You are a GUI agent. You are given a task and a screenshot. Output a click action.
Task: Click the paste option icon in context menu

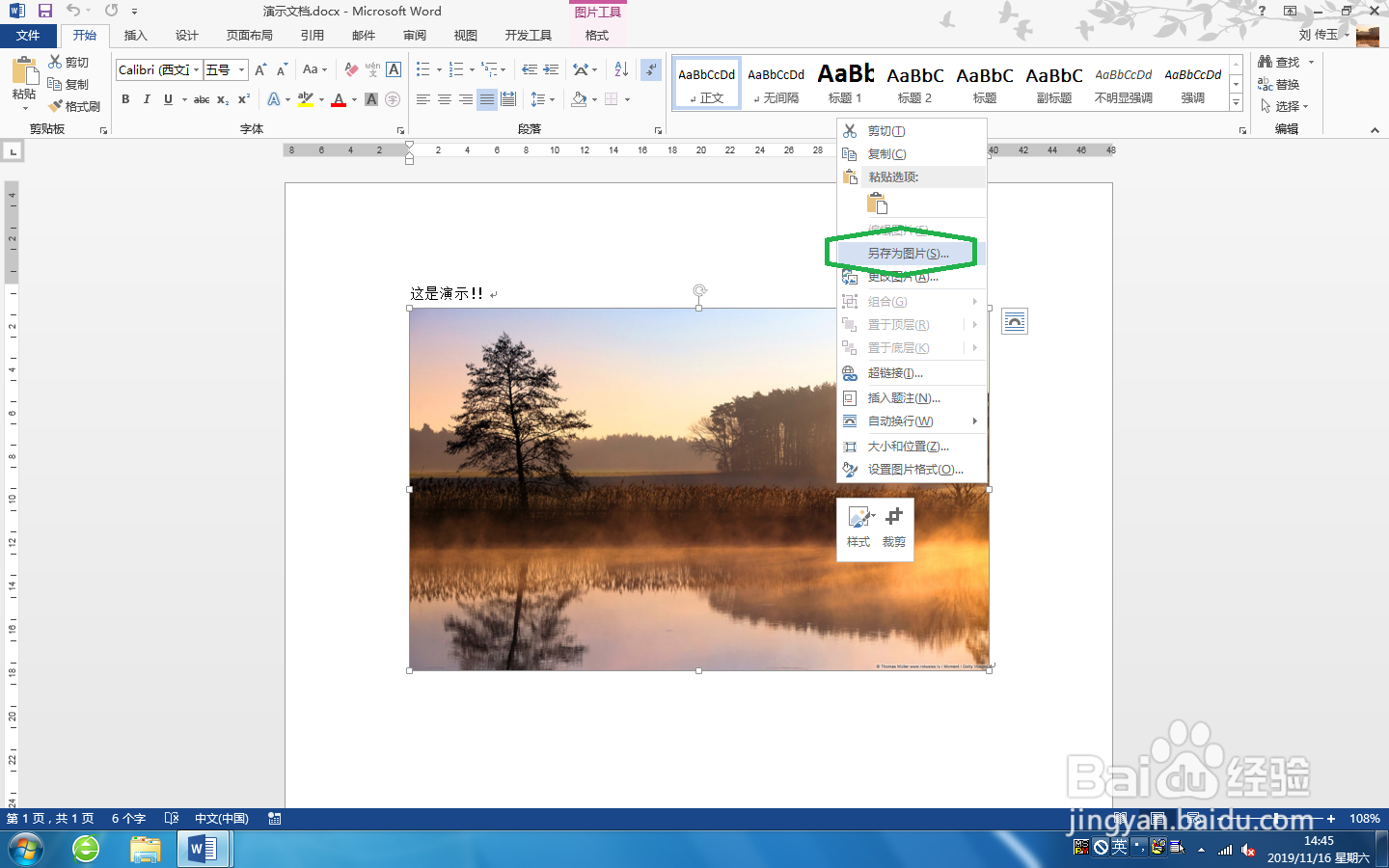tap(877, 203)
